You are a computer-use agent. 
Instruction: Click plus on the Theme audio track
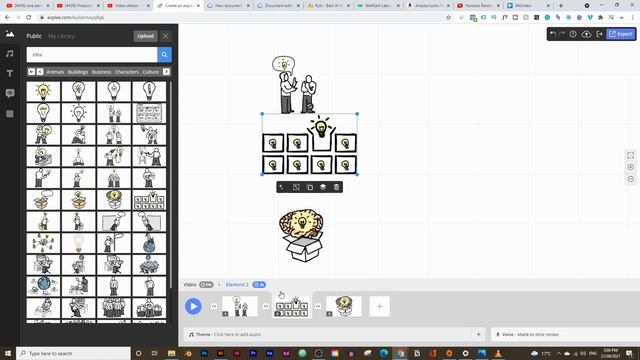point(479,334)
